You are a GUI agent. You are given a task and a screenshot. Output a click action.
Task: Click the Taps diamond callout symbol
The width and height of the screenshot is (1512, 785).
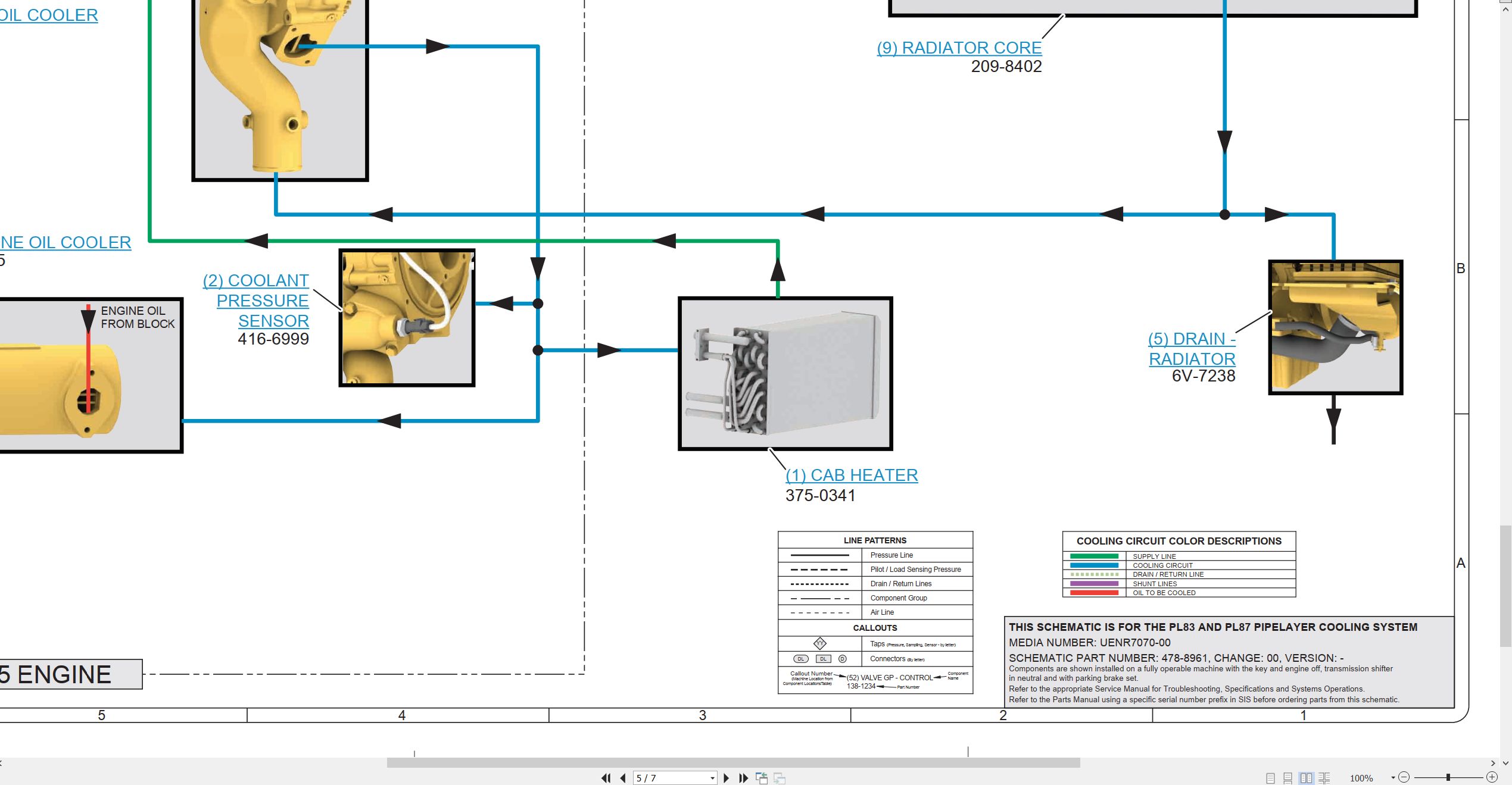[820, 643]
